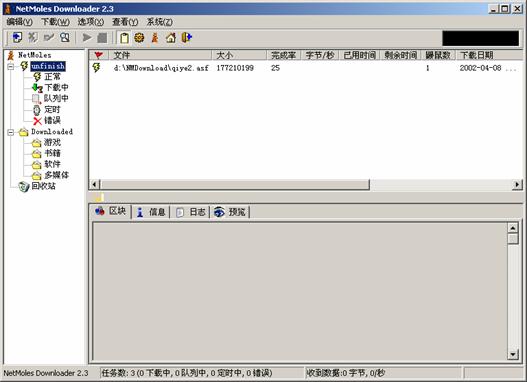
Task: Open the 选项(X) menu
Action: coord(91,22)
